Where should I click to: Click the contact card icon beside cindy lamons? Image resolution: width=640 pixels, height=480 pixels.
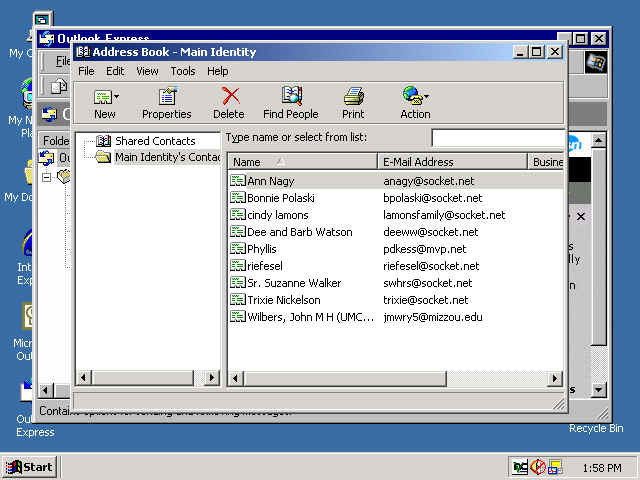[238, 215]
